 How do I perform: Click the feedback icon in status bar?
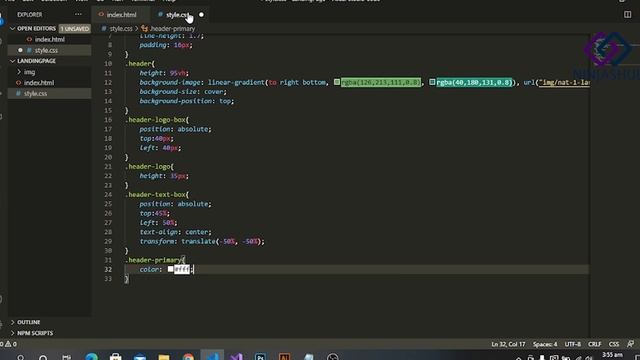pyautogui.click(x=630, y=344)
